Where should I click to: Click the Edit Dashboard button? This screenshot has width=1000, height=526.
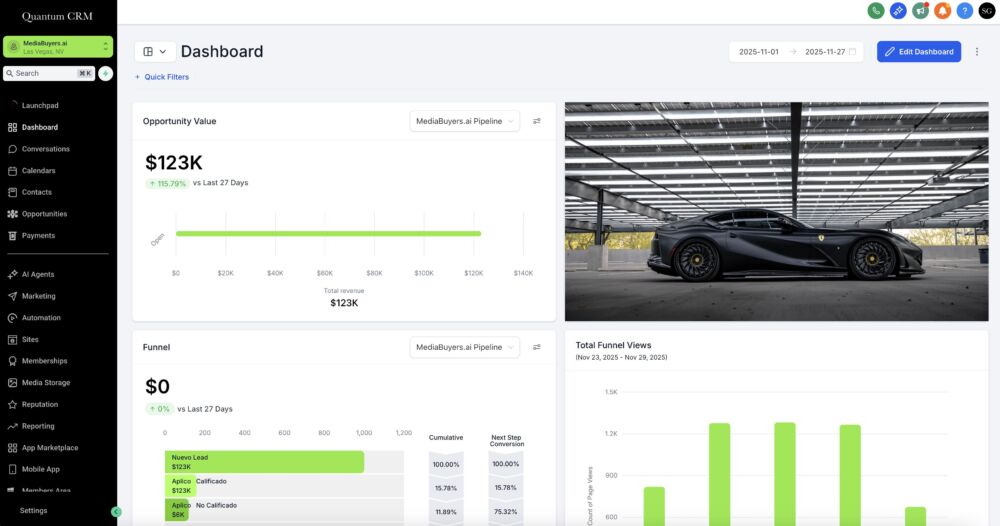(918, 52)
